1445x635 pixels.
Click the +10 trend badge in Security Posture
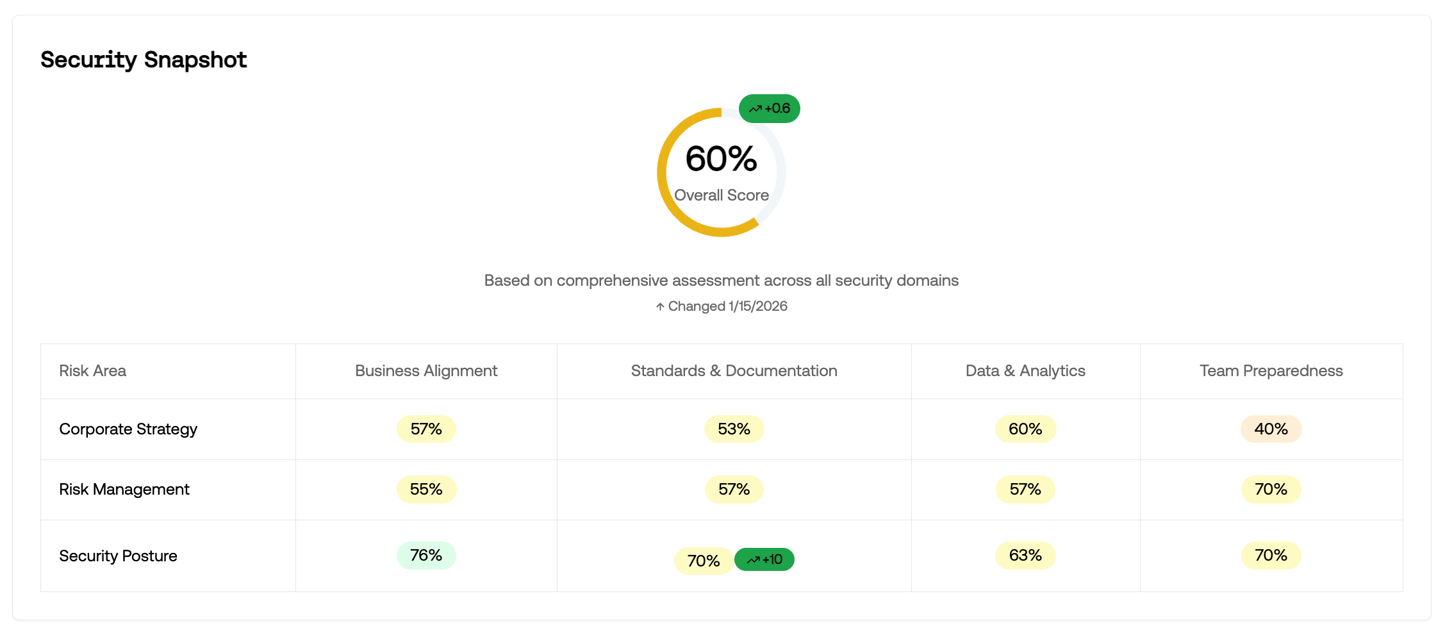[764, 560]
